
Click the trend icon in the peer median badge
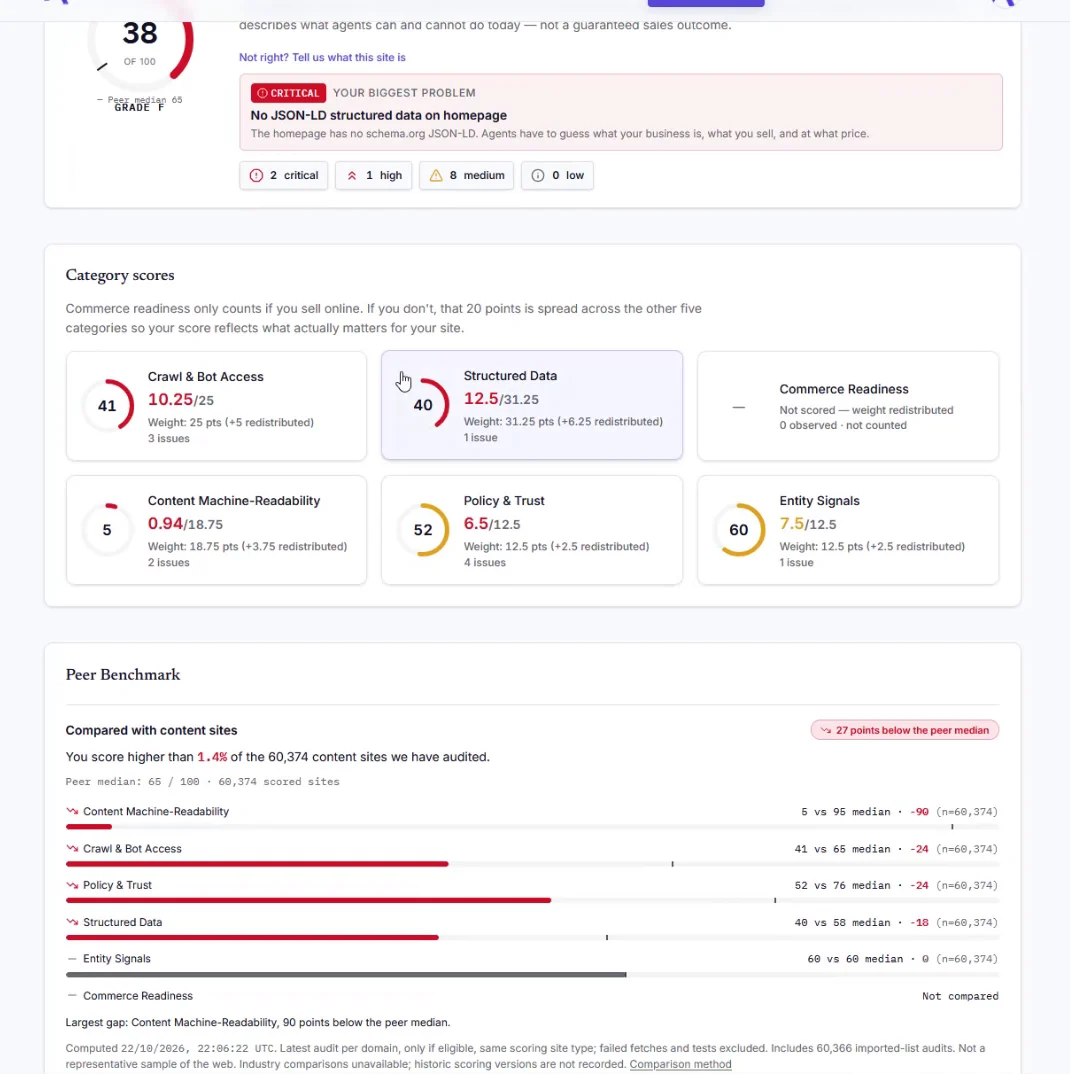(x=825, y=730)
